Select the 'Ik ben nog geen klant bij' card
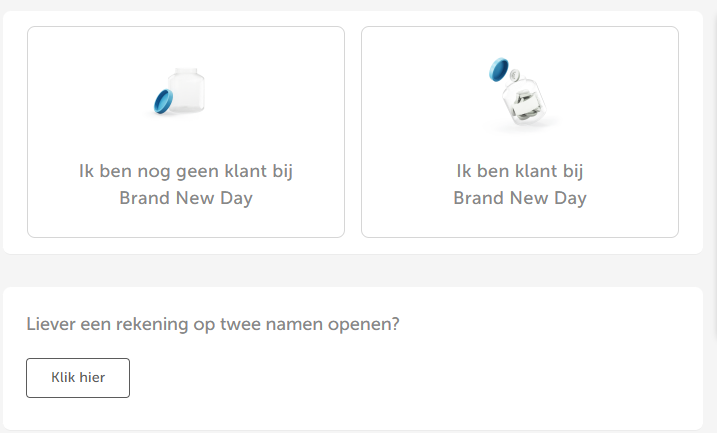This screenshot has height=433, width=717. pos(186,132)
